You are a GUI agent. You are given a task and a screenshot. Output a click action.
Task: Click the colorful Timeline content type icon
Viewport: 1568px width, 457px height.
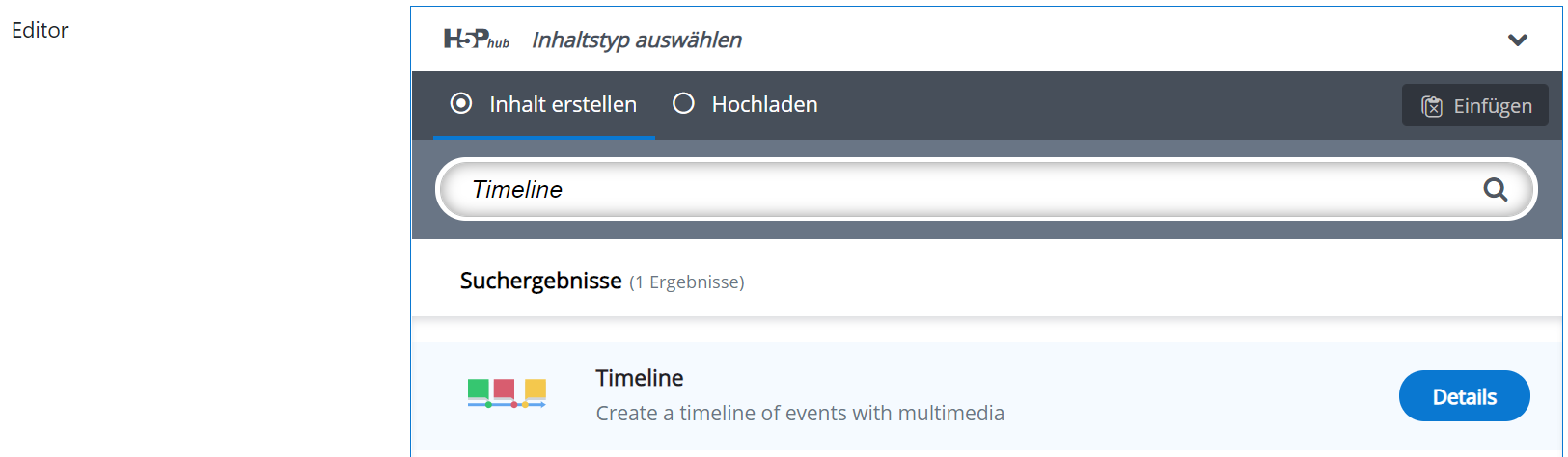[507, 393]
